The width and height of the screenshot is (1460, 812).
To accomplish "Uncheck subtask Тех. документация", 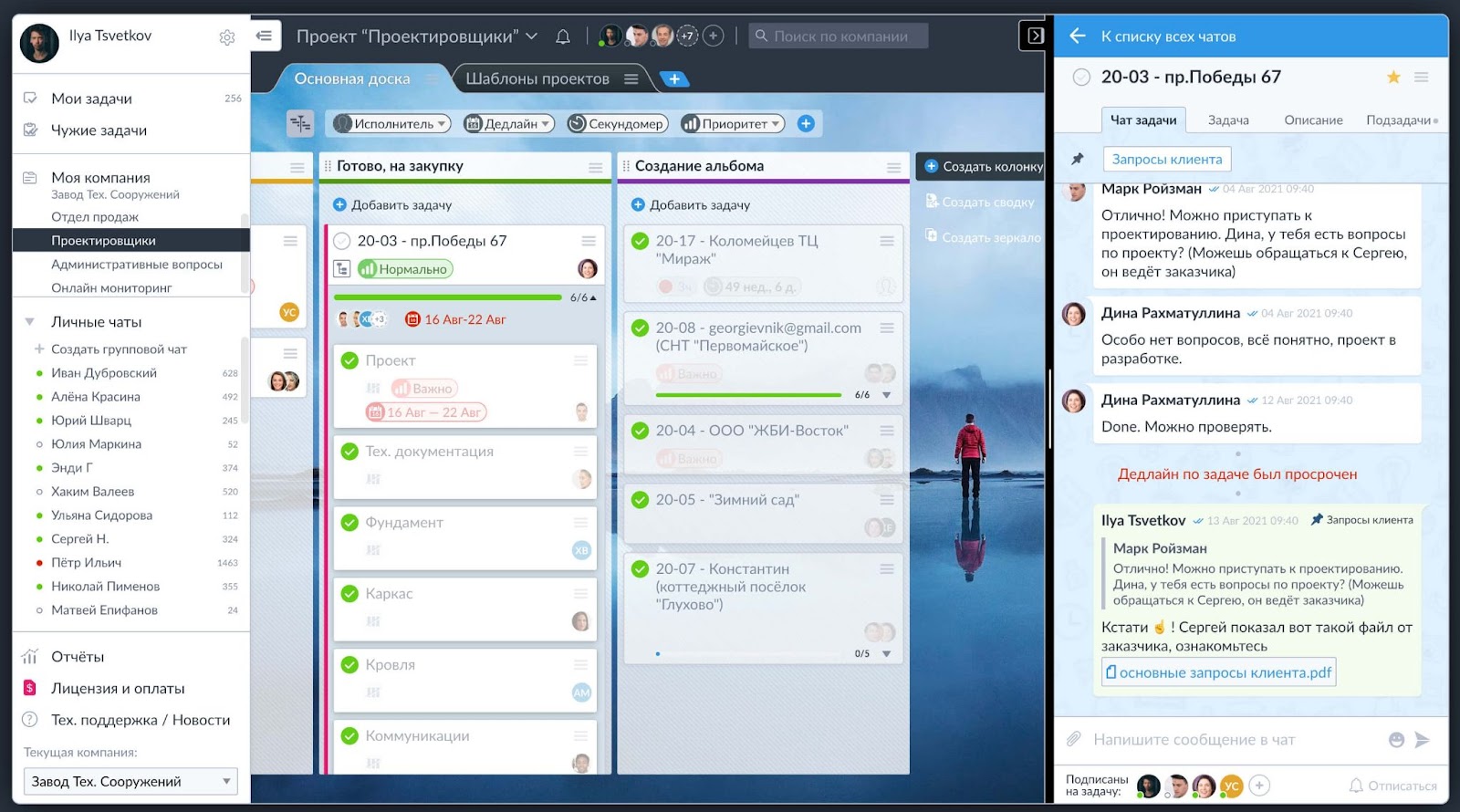I will [x=349, y=451].
